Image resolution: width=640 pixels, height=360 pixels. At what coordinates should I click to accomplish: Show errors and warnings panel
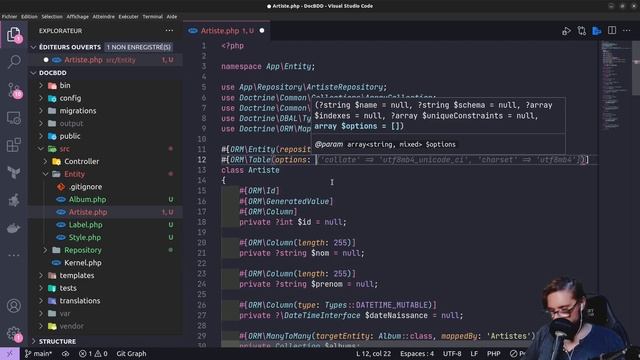pos(93,353)
